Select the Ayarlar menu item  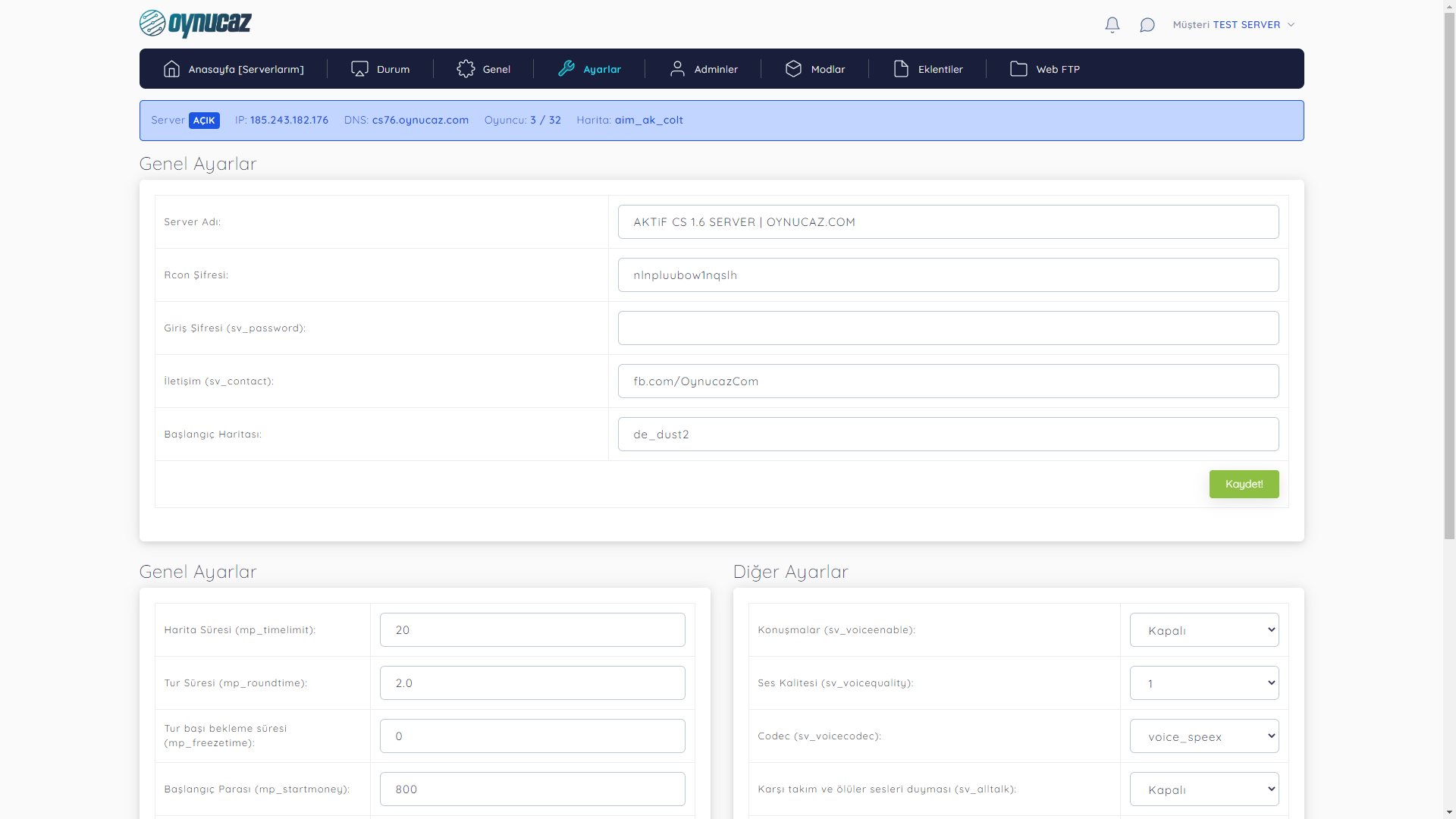click(x=589, y=69)
